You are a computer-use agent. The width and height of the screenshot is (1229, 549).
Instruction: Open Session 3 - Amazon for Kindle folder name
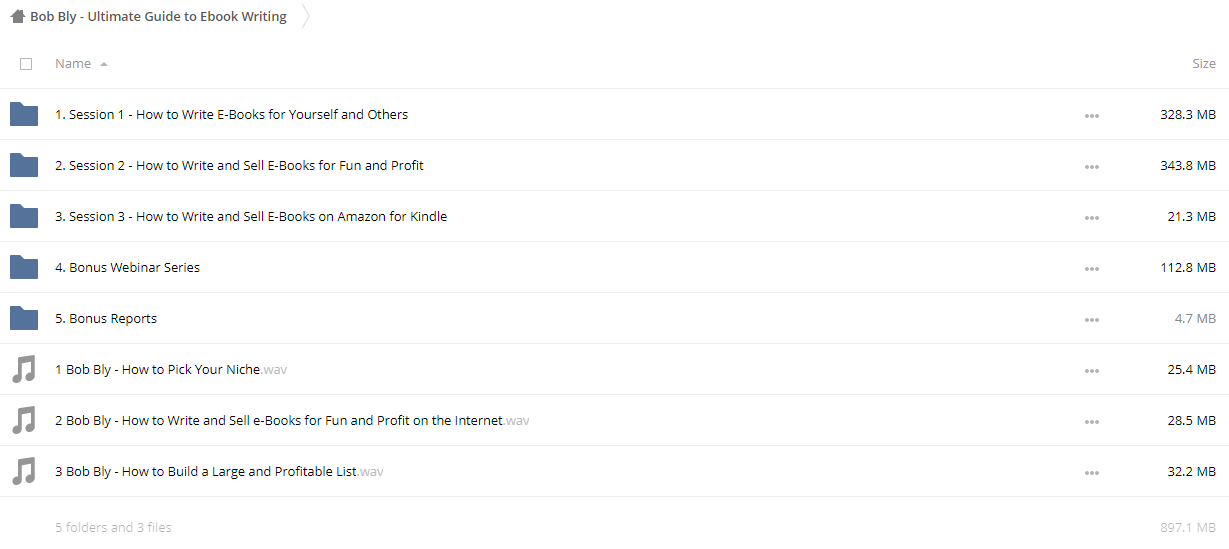(x=251, y=216)
